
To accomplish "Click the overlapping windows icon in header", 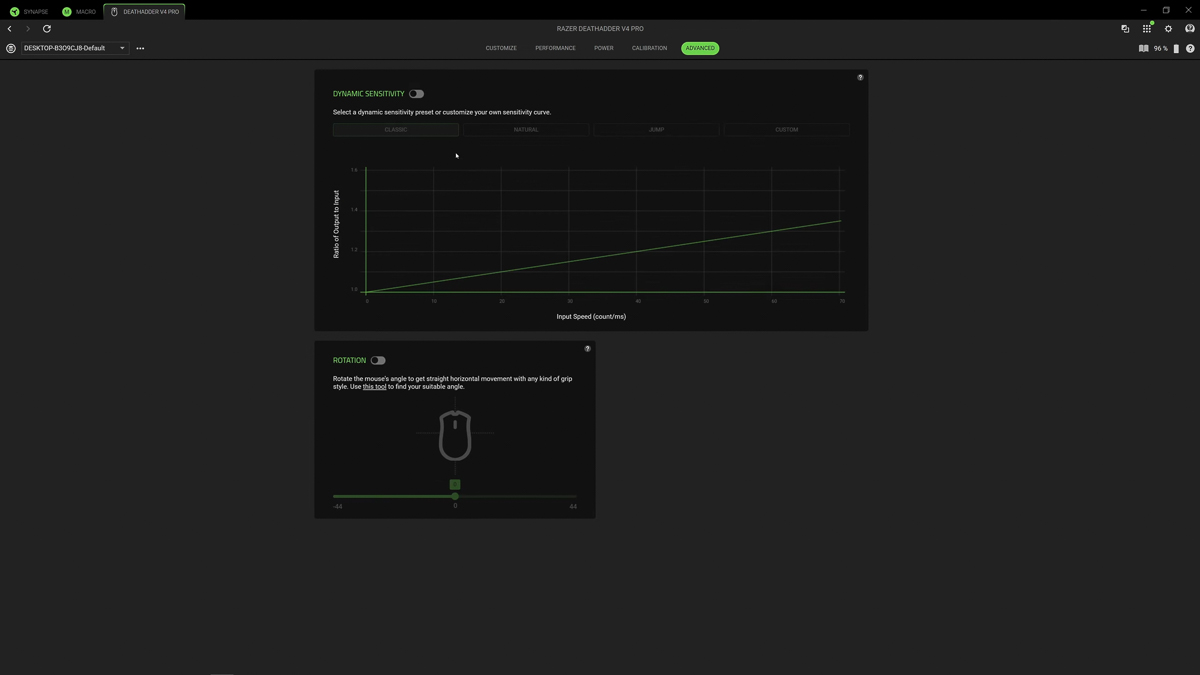I will (x=1125, y=29).
